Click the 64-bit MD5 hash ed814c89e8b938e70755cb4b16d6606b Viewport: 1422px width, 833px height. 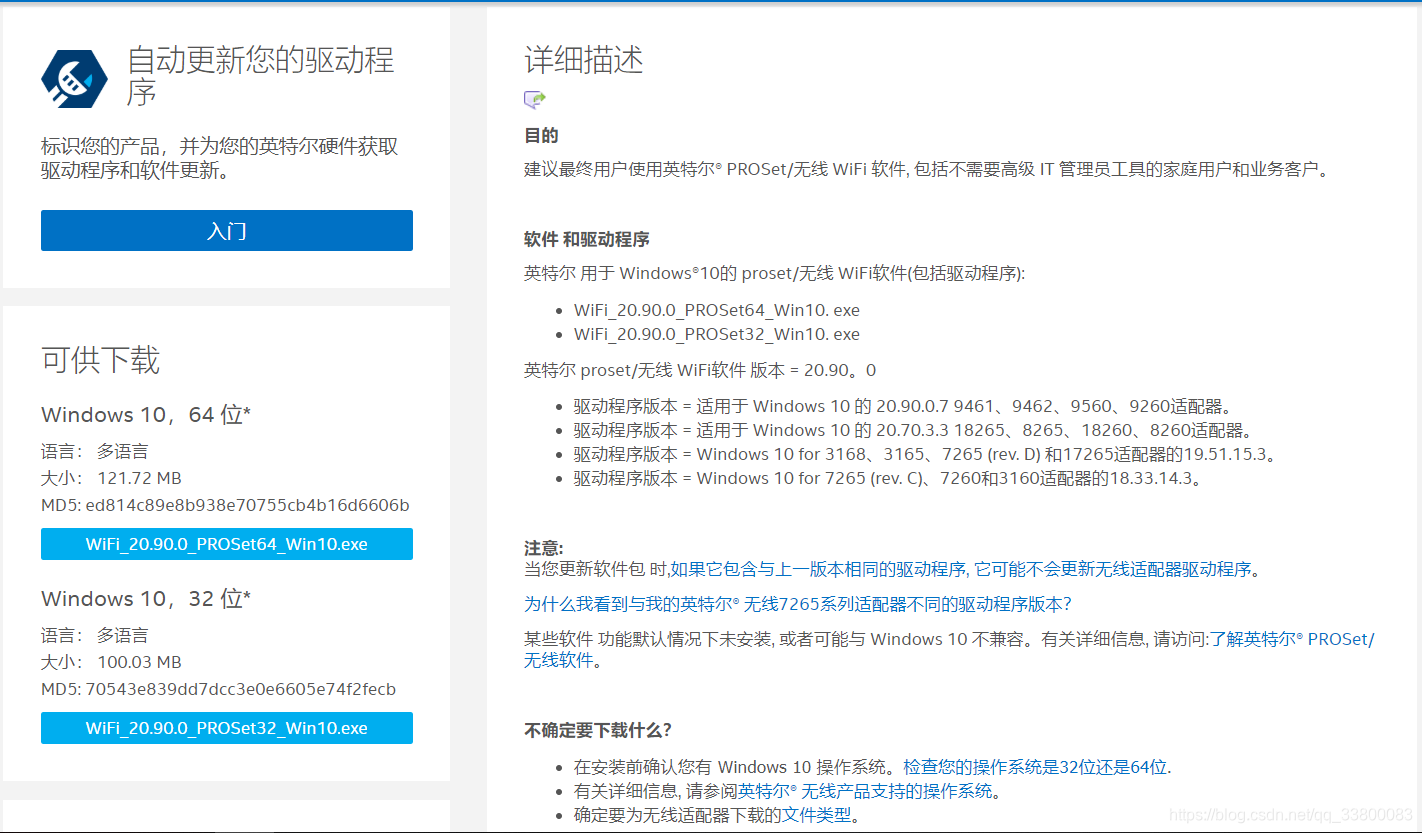247,505
